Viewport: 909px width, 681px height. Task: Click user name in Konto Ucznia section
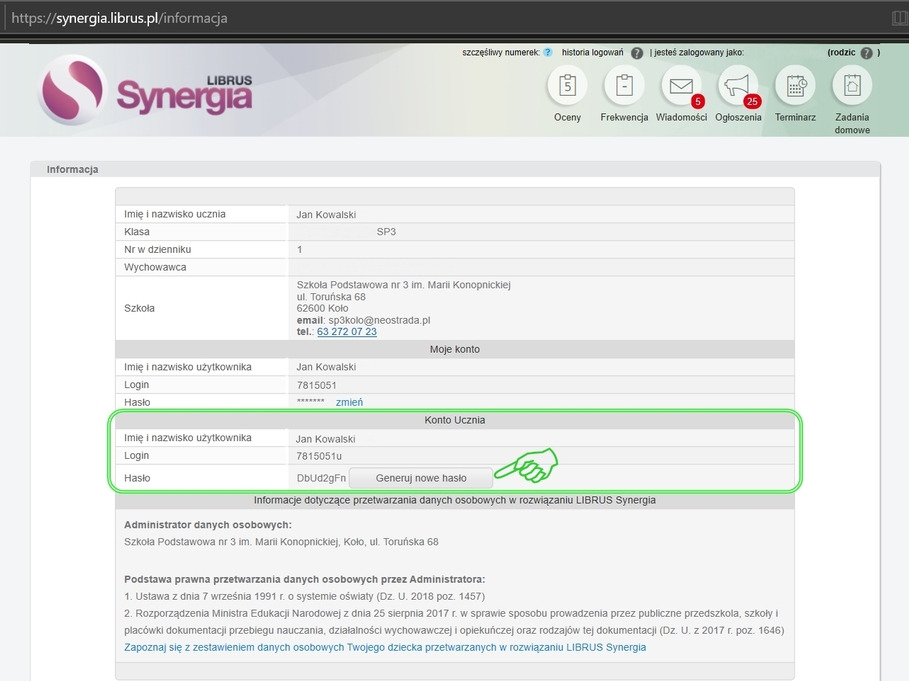click(x=326, y=439)
